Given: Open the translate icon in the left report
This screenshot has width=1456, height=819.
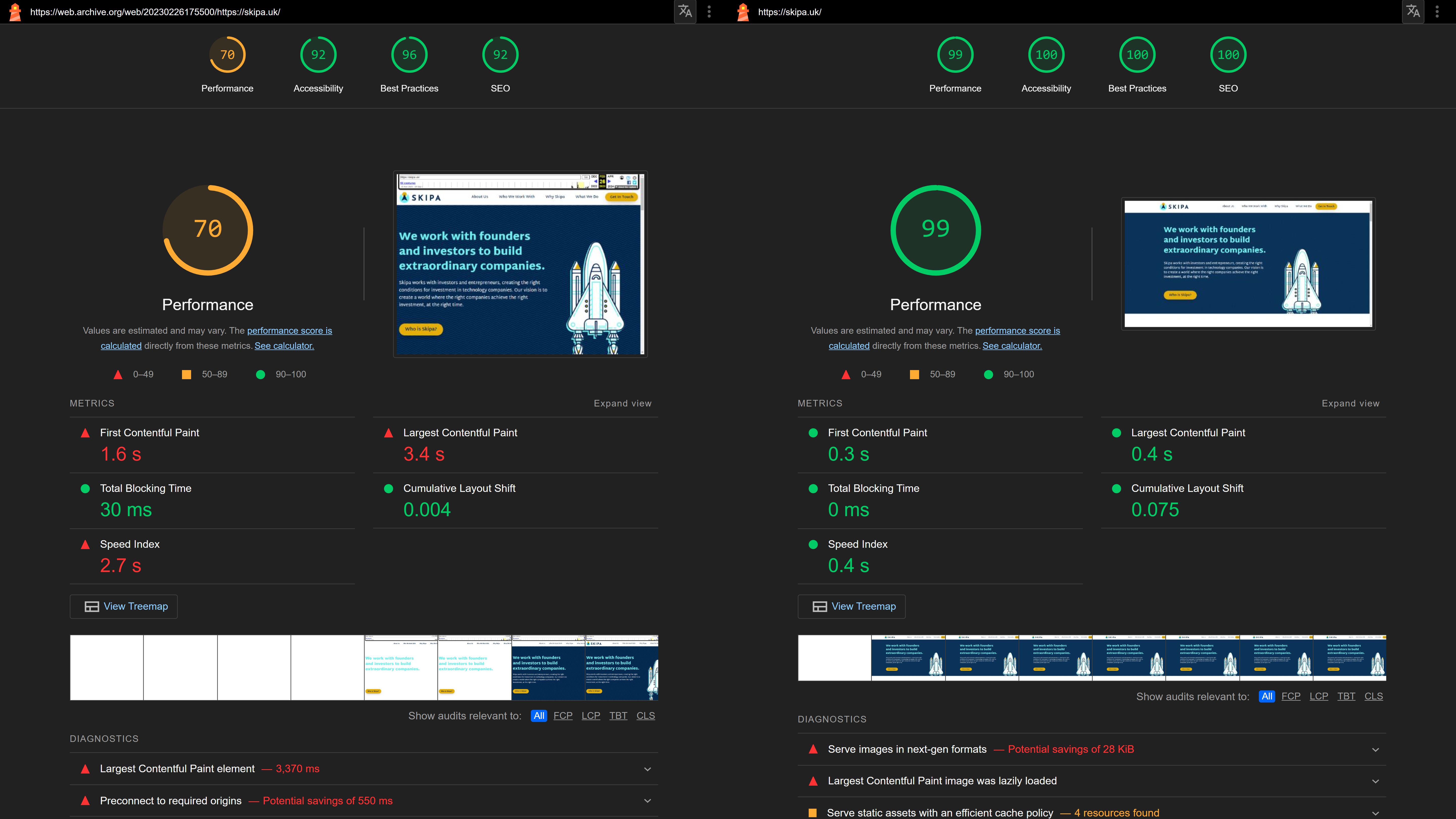Looking at the screenshot, I should click(685, 11).
